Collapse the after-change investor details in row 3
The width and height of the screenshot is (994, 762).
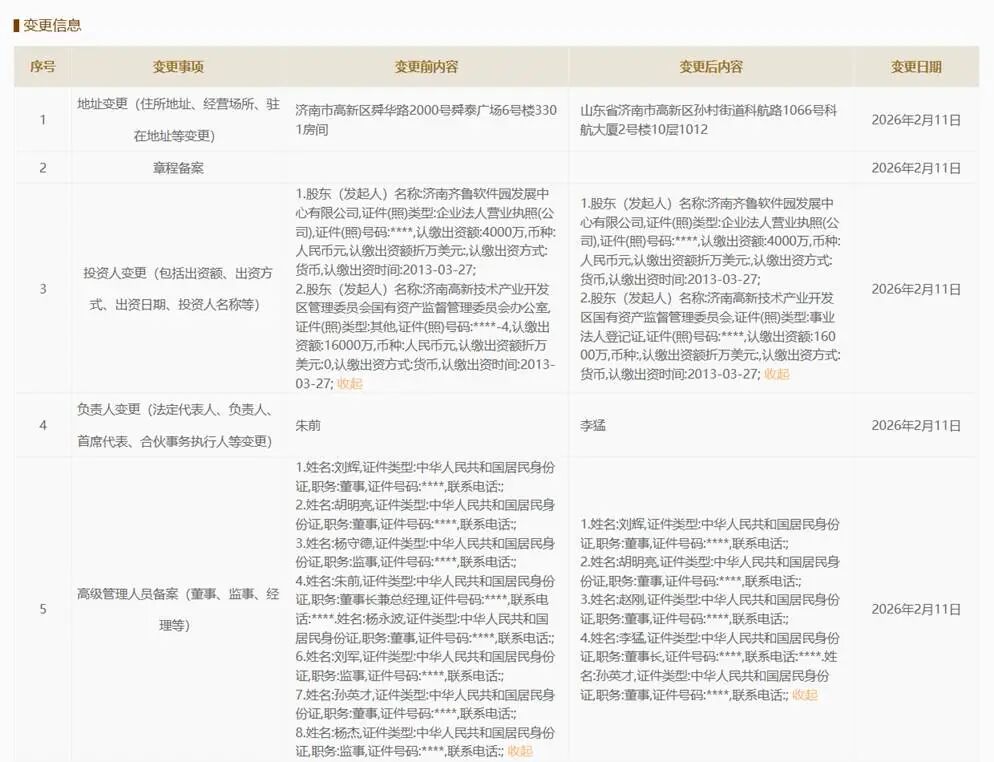click(x=776, y=374)
